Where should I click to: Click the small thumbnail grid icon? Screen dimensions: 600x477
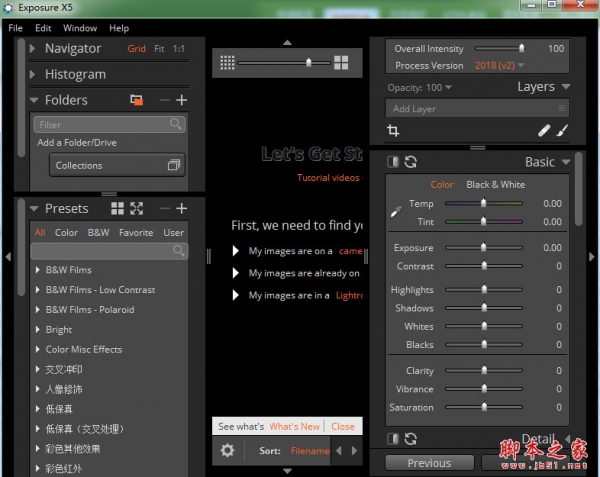(x=227, y=62)
